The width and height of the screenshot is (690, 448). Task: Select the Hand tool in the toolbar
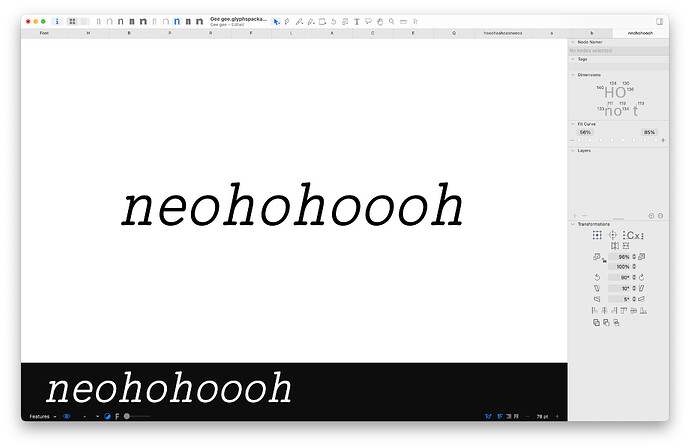(380, 22)
